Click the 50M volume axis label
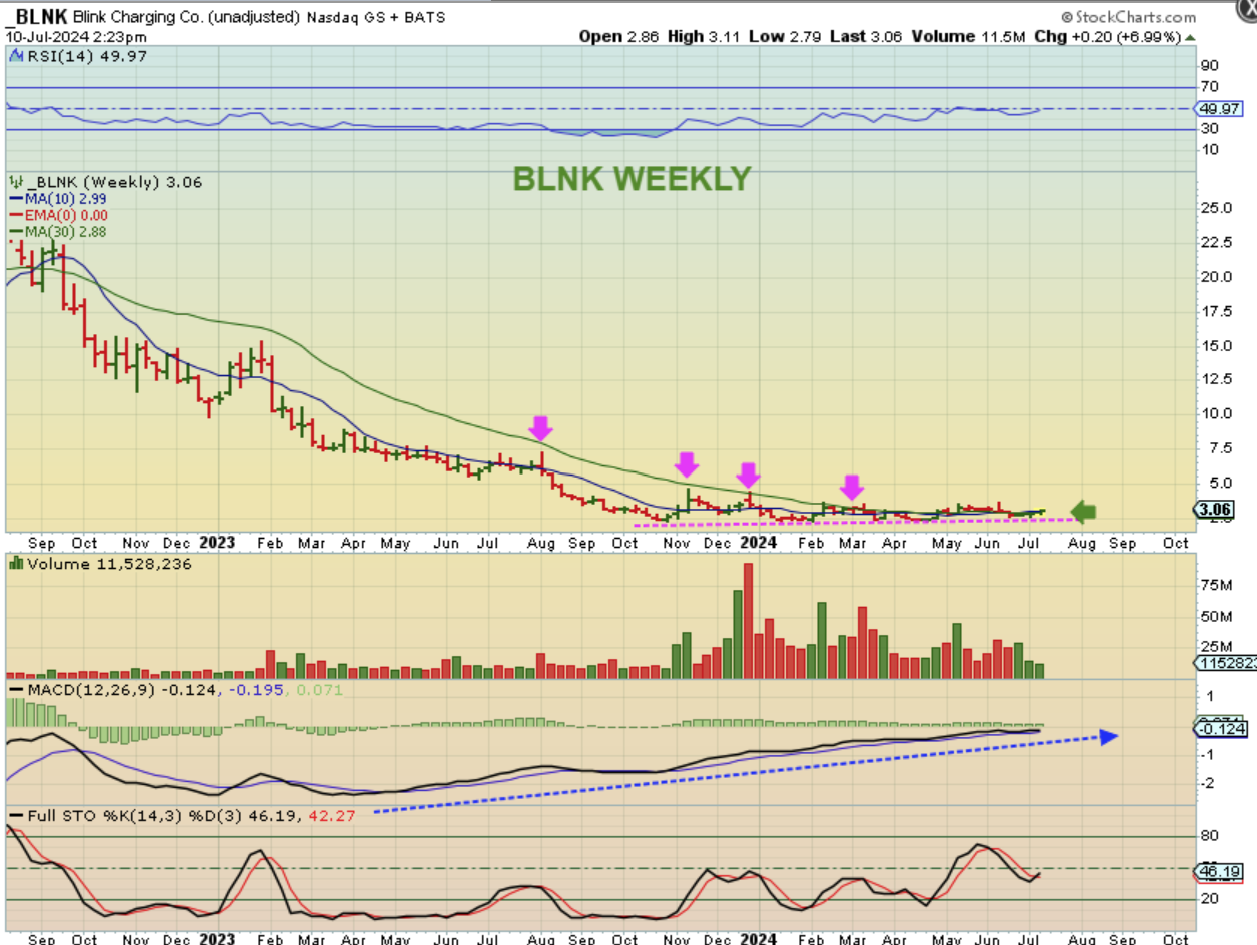This screenshot has height=945, width=1257. [x=1216, y=615]
